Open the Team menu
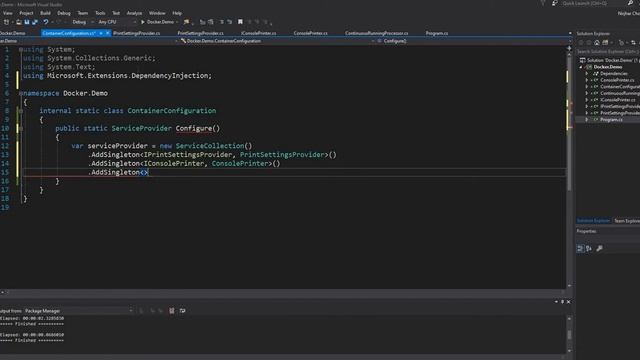 click(x=82, y=13)
